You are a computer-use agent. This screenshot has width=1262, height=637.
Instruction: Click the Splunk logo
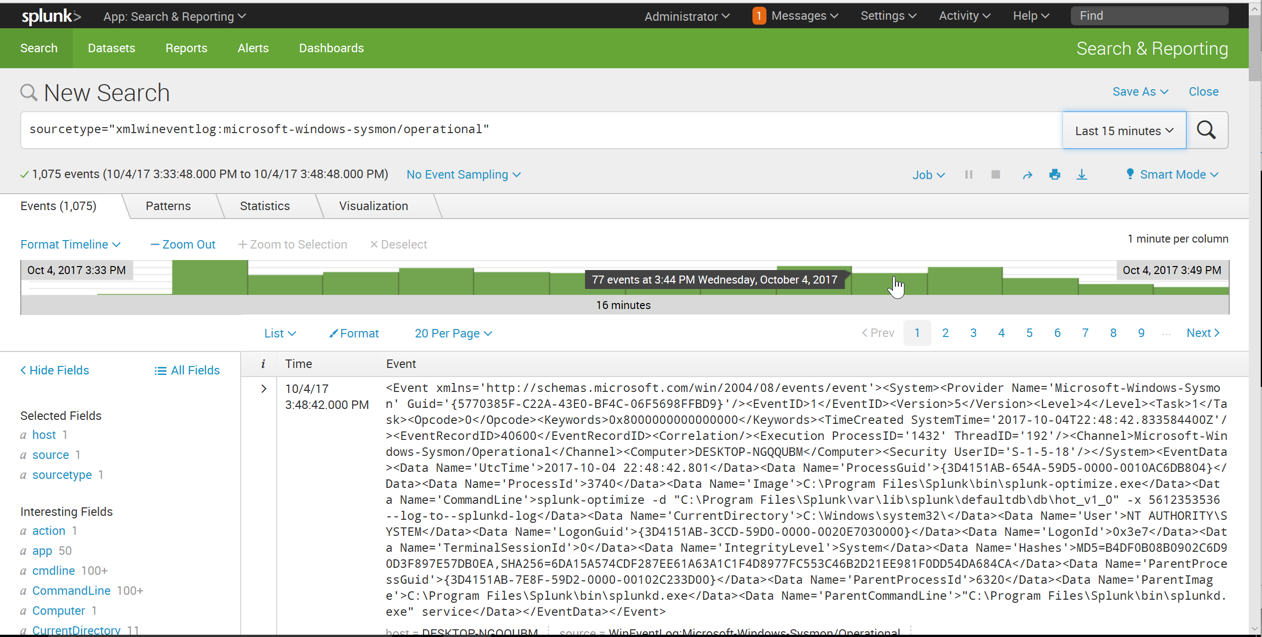(51, 16)
